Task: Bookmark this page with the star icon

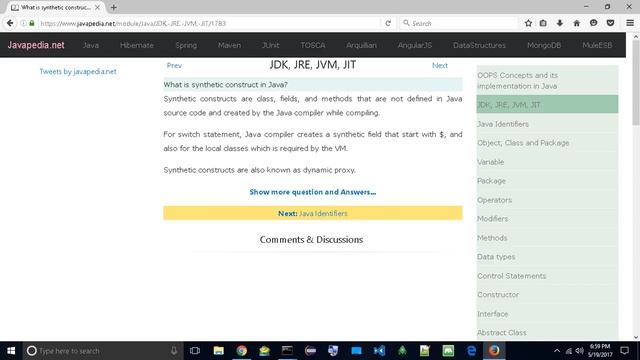Action: (x=528, y=23)
